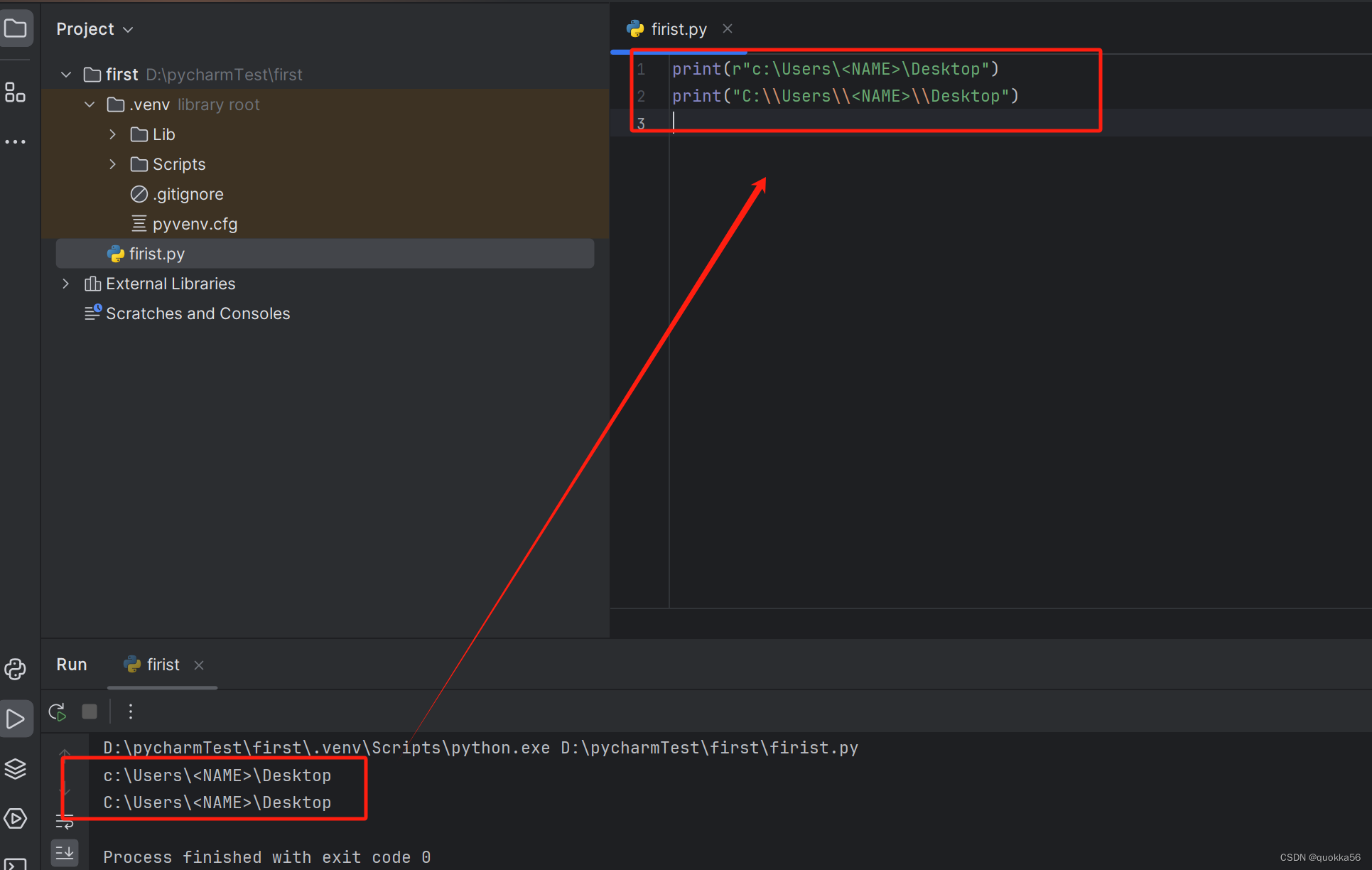Select the Scripts folder row

pyautogui.click(x=325, y=164)
